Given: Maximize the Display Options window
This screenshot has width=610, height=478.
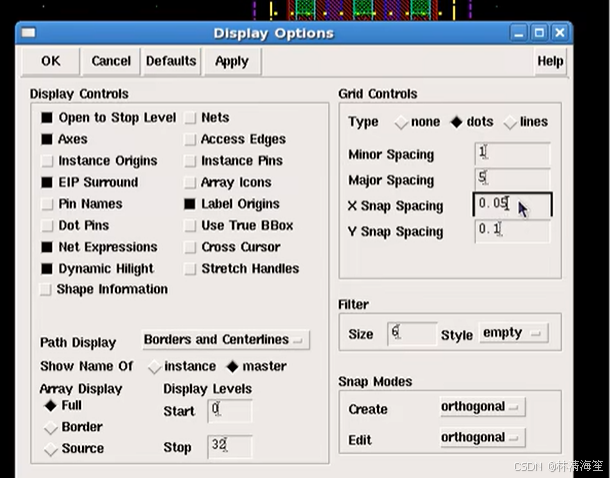Looking at the screenshot, I should click(x=539, y=33).
